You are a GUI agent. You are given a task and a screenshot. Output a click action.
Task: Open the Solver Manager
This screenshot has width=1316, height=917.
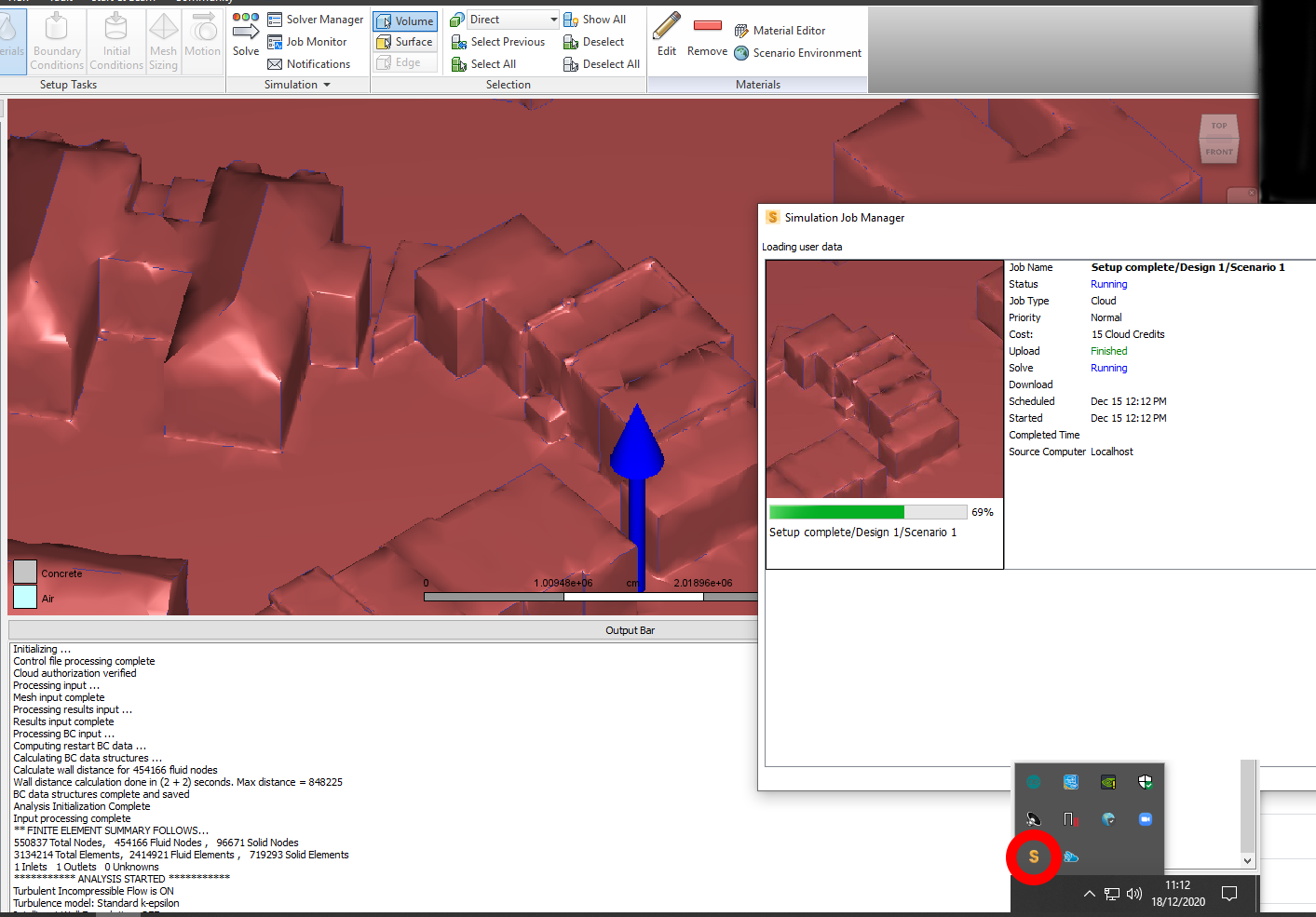coord(315,20)
